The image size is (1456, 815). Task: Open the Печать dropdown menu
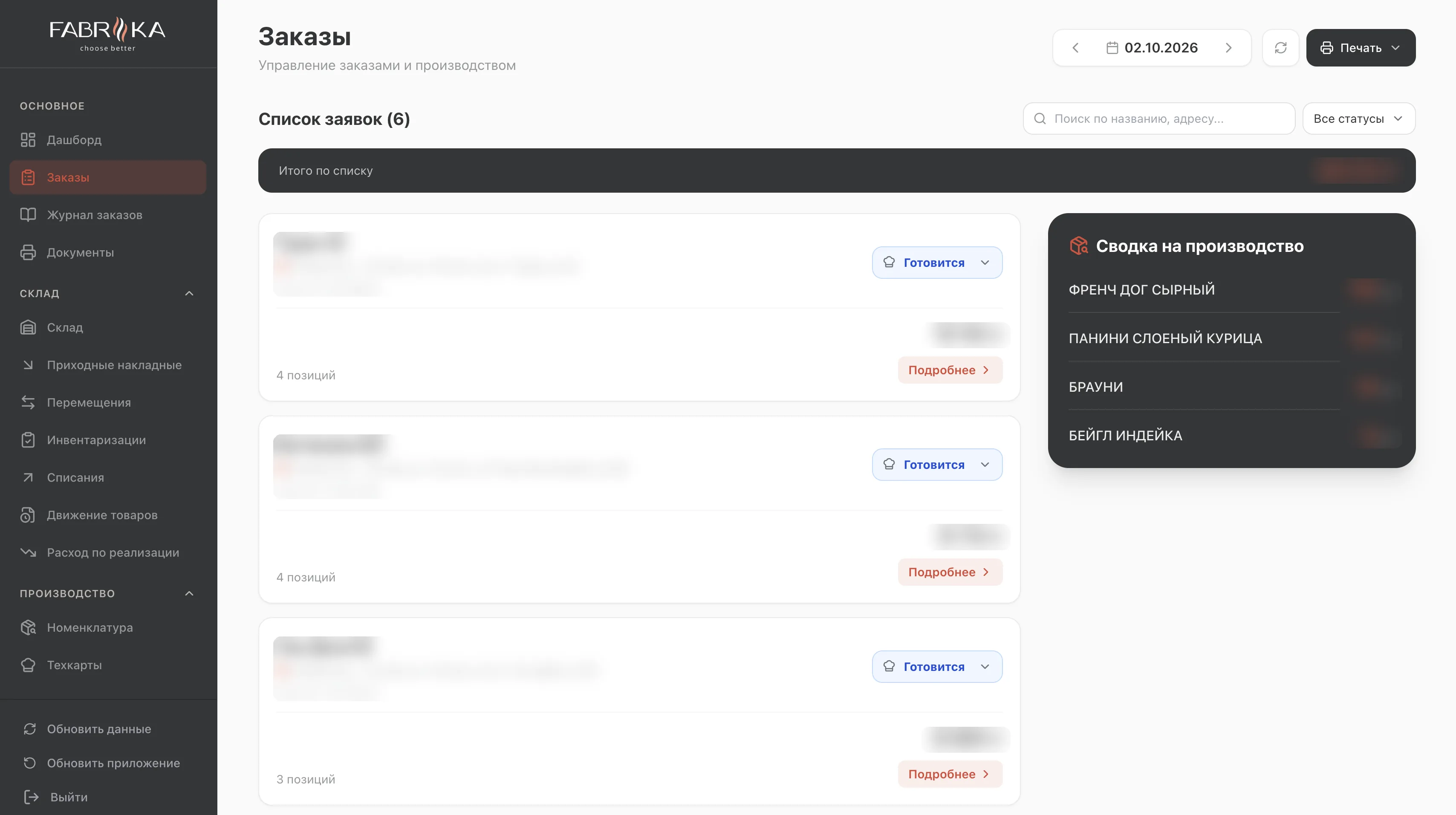pos(1361,47)
